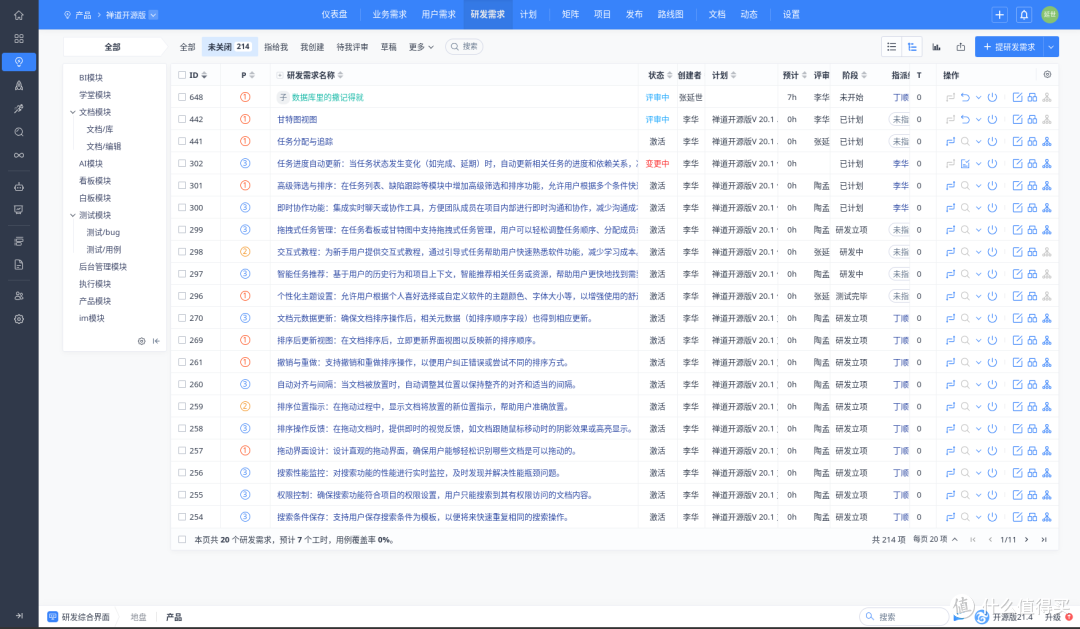Open requirement link 甘特图视图
The image size is (1080, 629).
[297, 119]
